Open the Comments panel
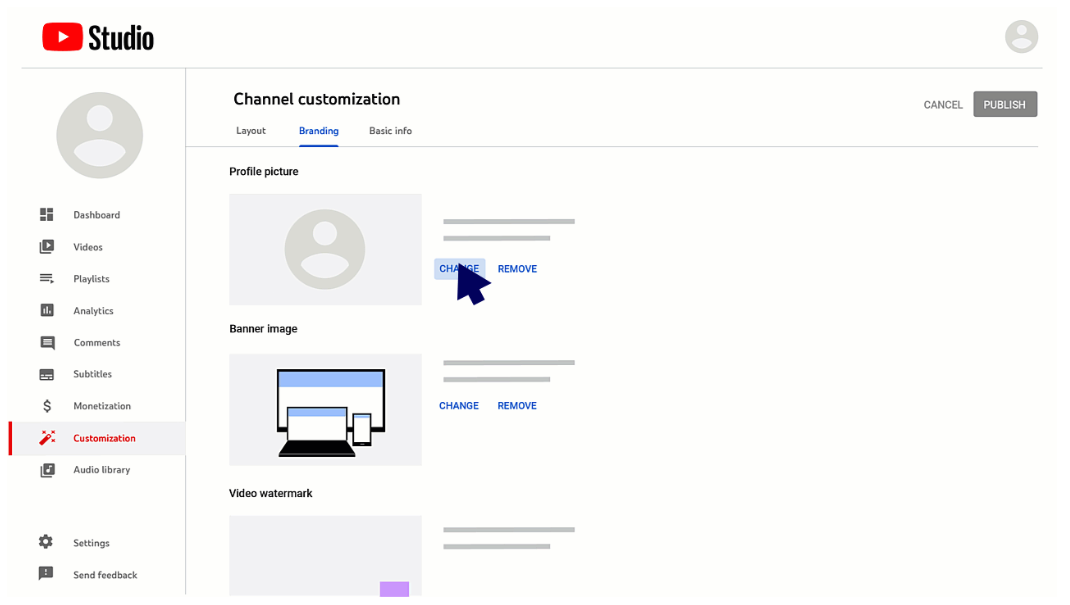1070x605 pixels. (98, 342)
